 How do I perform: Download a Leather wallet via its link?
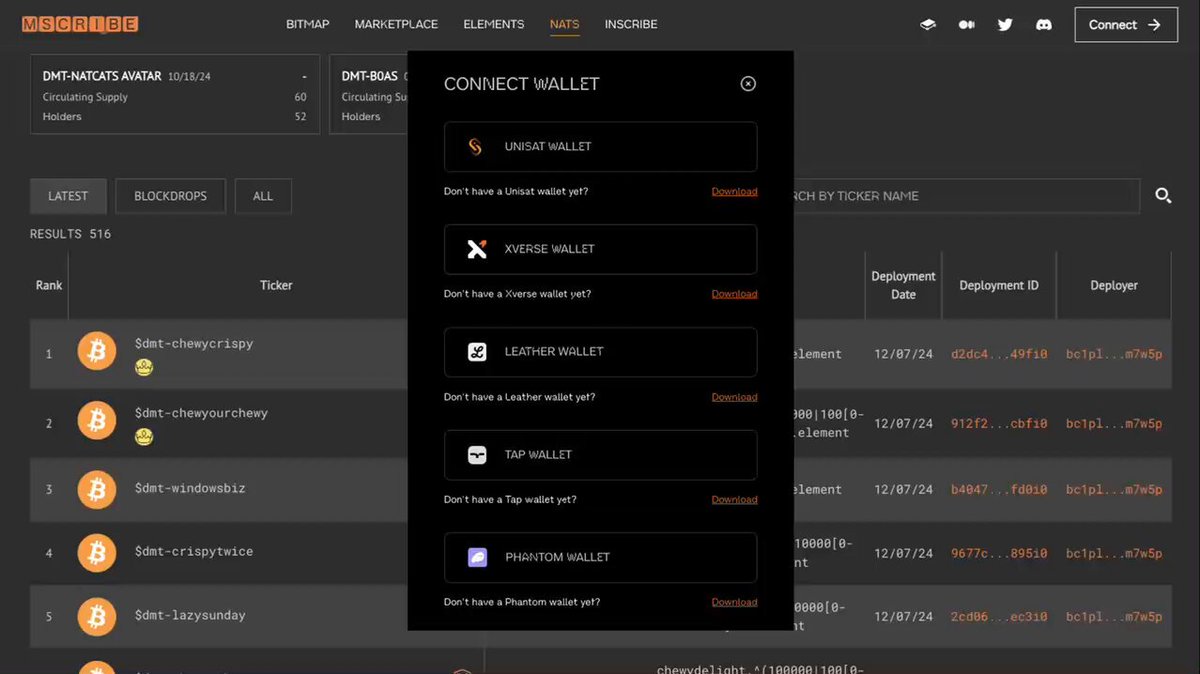(x=734, y=396)
